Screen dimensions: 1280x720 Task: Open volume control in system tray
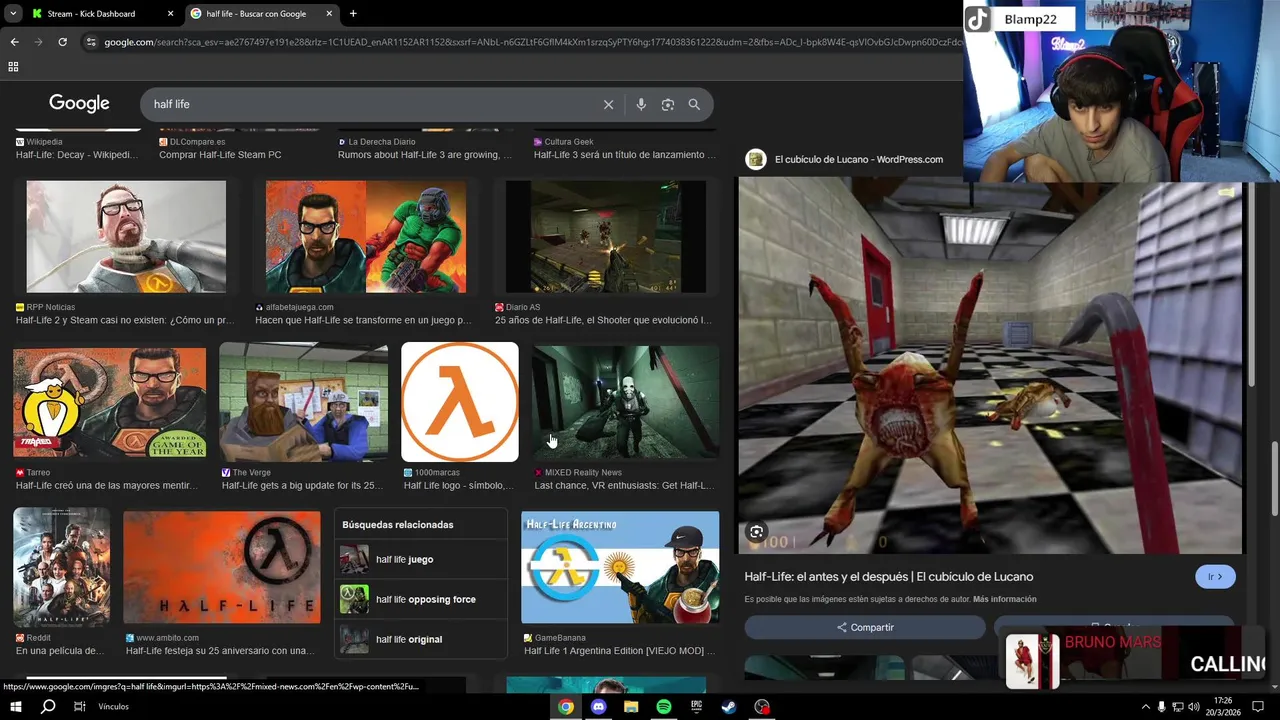coord(1193,707)
